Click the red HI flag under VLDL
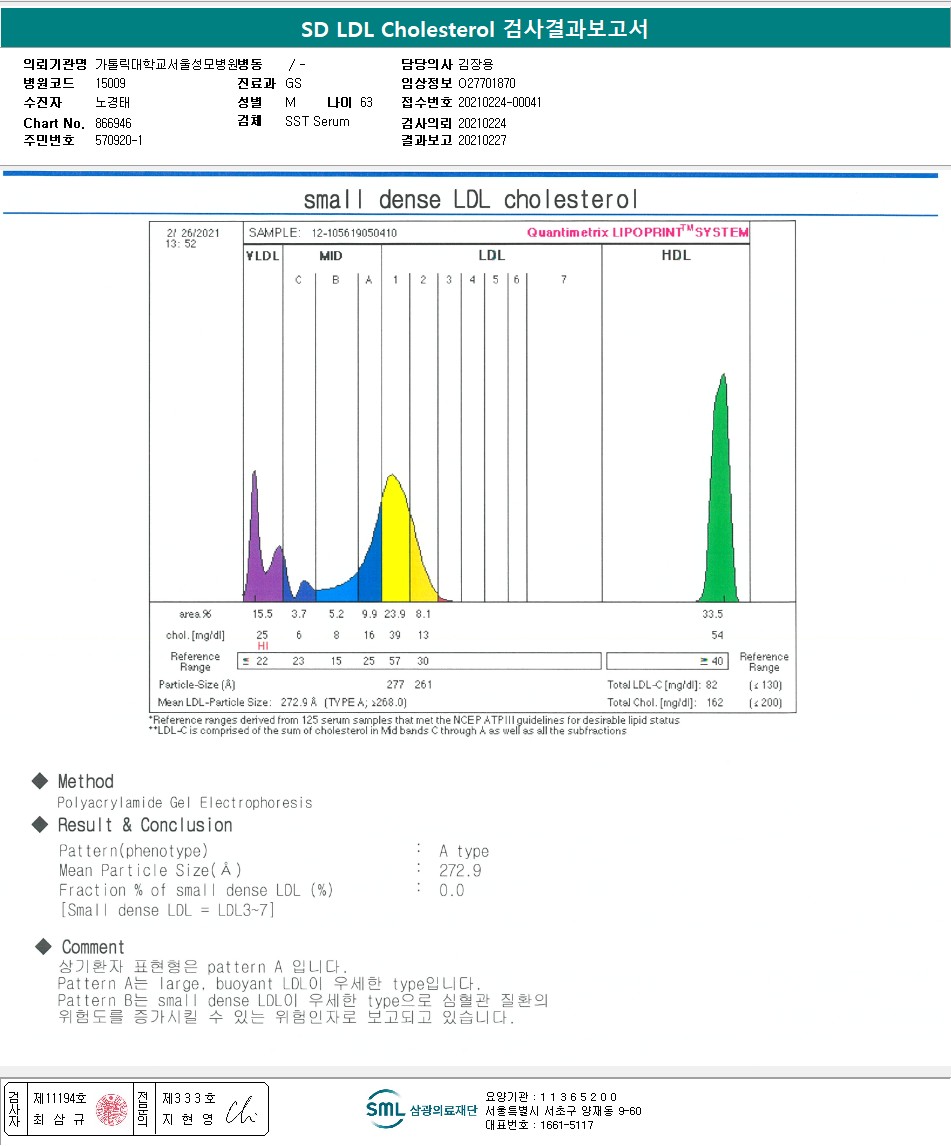Screen dimensions: 951x1146 point(263,646)
